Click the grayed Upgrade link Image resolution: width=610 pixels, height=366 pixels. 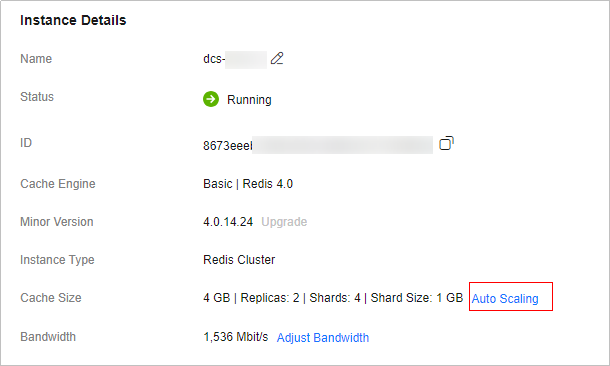coord(284,222)
